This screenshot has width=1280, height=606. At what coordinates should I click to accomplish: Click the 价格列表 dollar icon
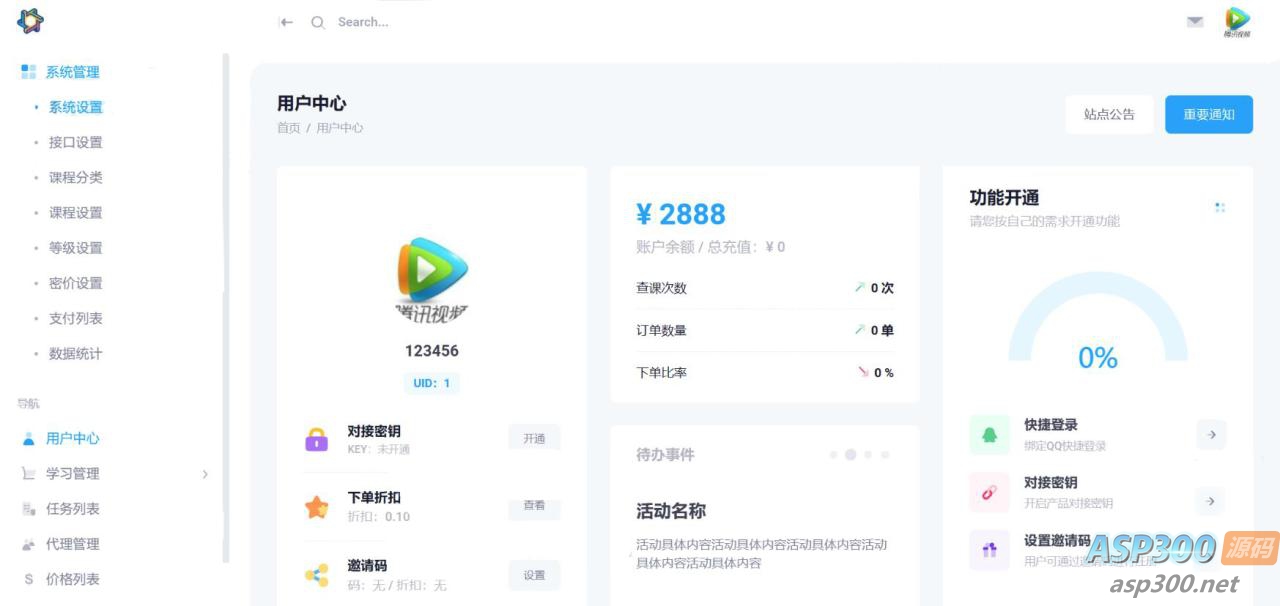(x=29, y=579)
